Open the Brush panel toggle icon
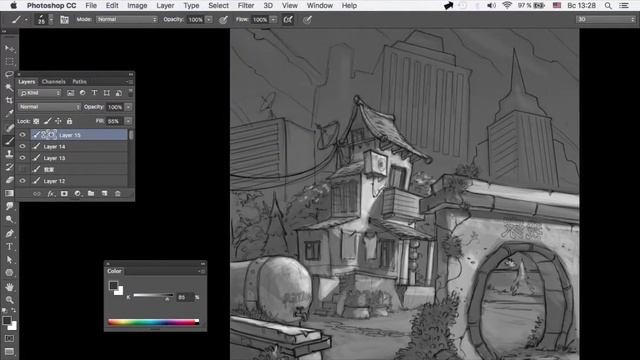 (x=64, y=19)
